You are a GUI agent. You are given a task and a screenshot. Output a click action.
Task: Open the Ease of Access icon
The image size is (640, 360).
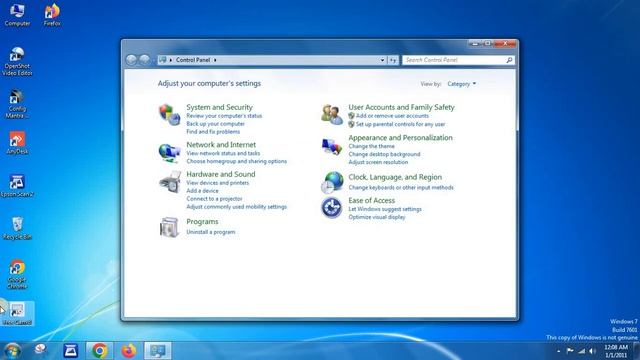(331, 208)
